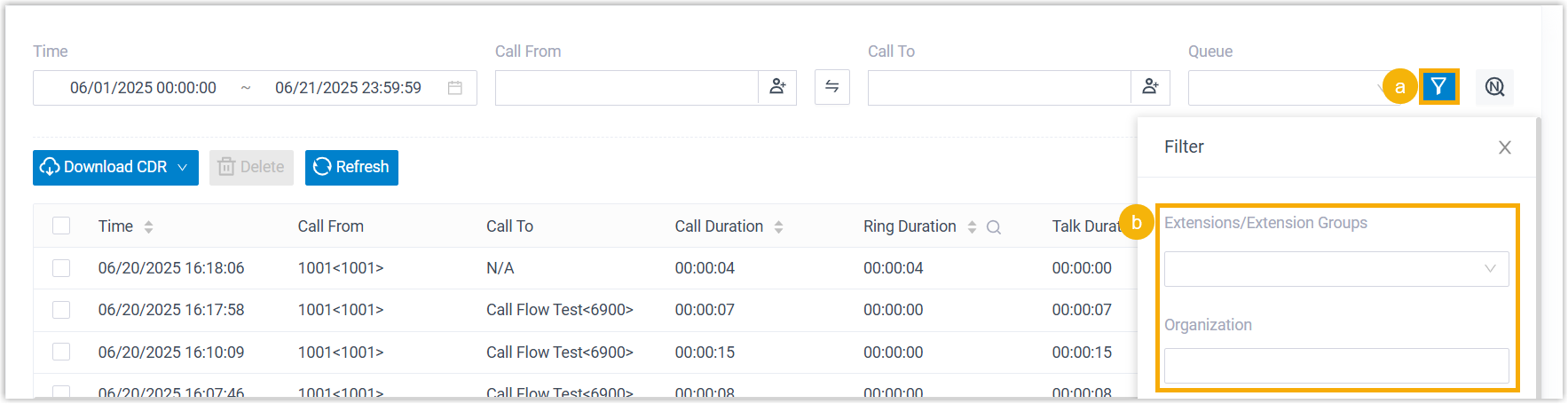Screen dimensions: 1568x404
Task: Click the Organization input field
Action: 1336,366
